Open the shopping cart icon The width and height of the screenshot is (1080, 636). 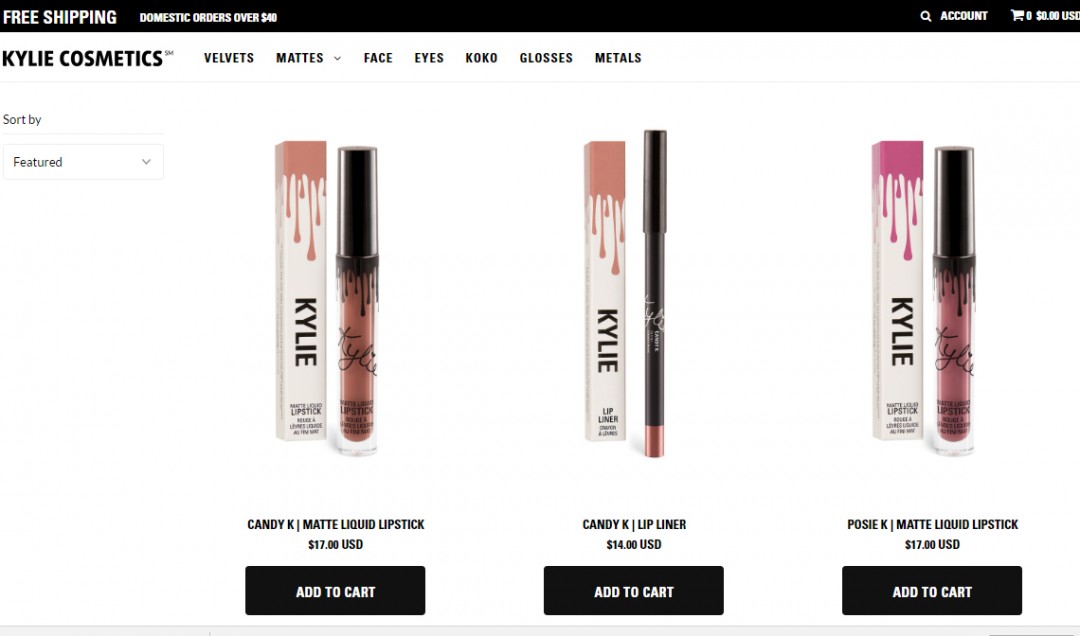click(1017, 15)
